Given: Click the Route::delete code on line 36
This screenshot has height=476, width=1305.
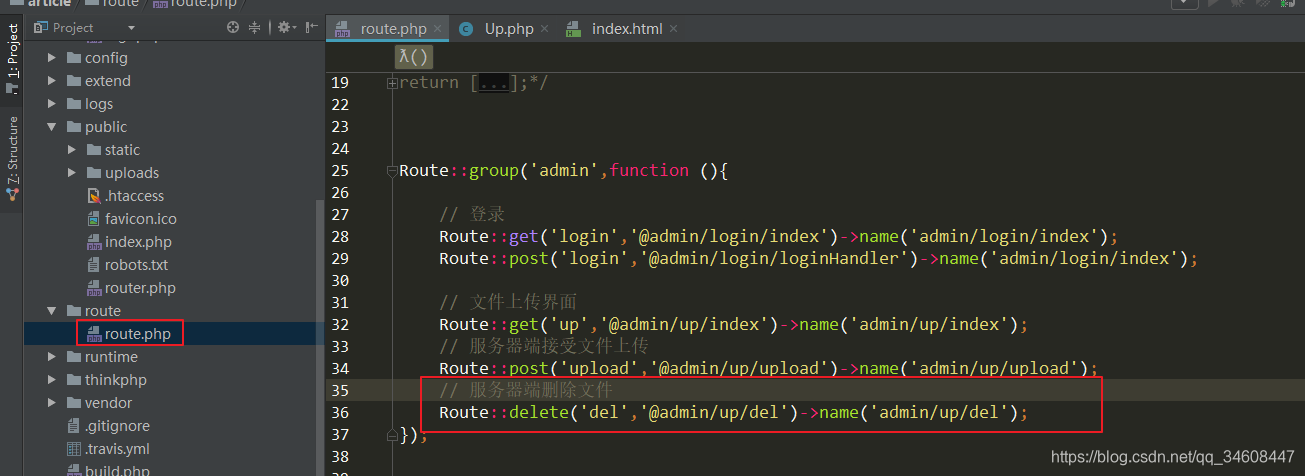Looking at the screenshot, I should tap(733, 413).
